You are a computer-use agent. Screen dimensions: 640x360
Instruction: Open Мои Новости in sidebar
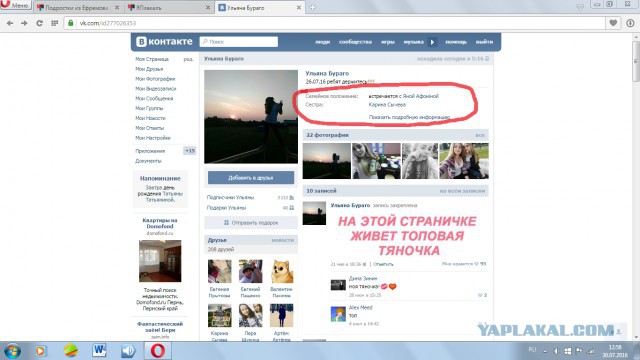(150, 118)
